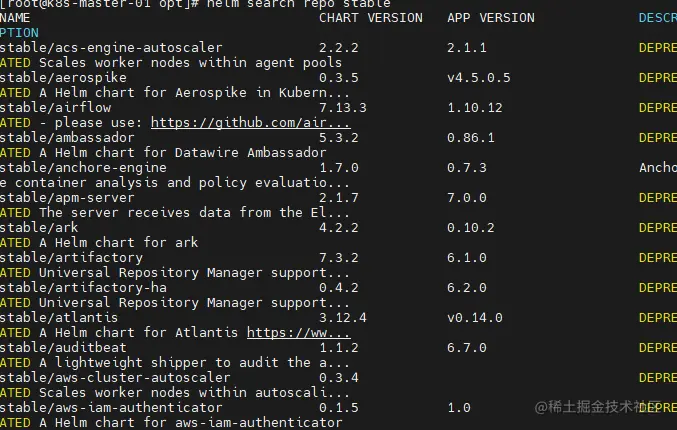The height and width of the screenshot is (430, 677).
Task: Click chart version 0.3.5 of aerospike
Action: pos(338,78)
